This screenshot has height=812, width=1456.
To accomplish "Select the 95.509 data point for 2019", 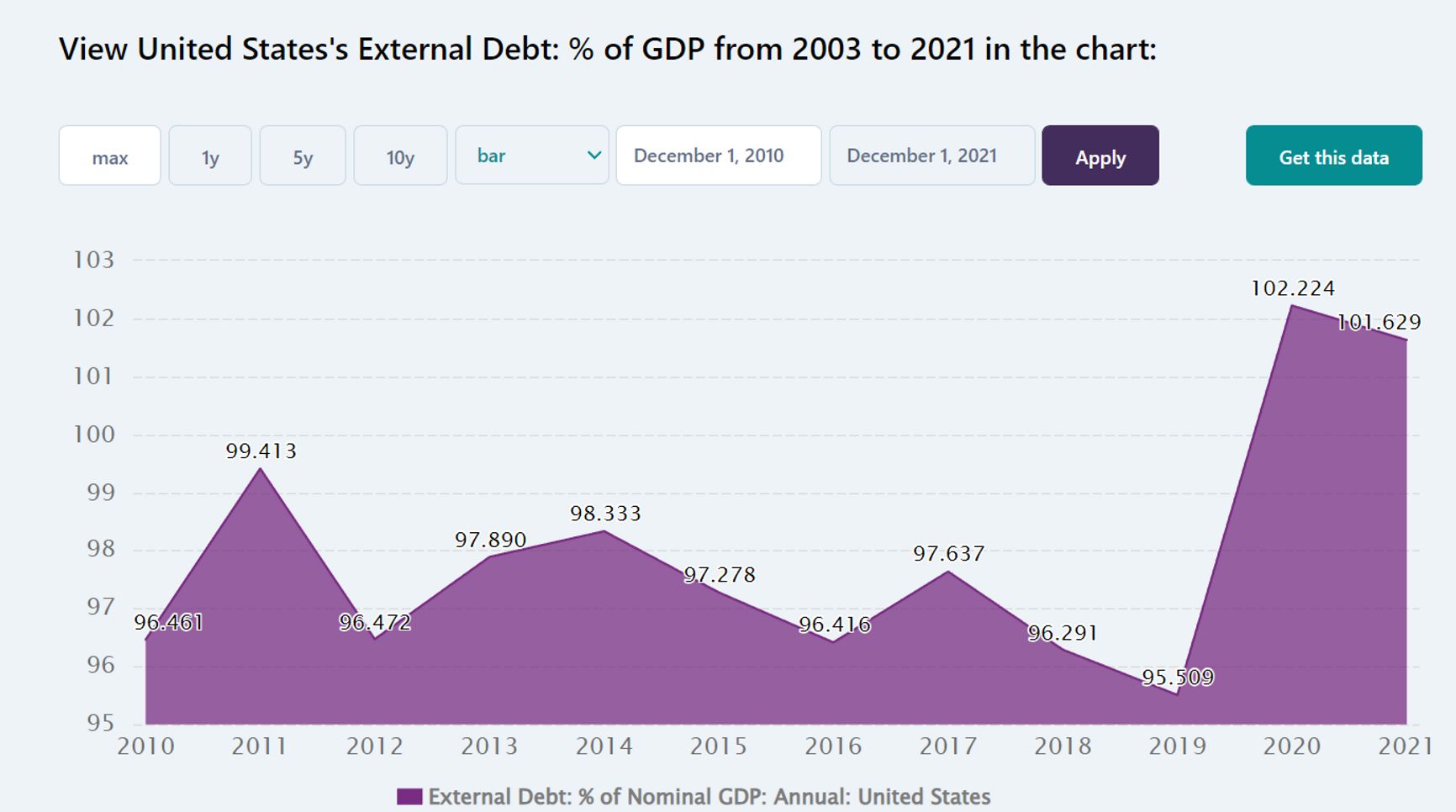I will pyautogui.click(x=1177, y=694).
